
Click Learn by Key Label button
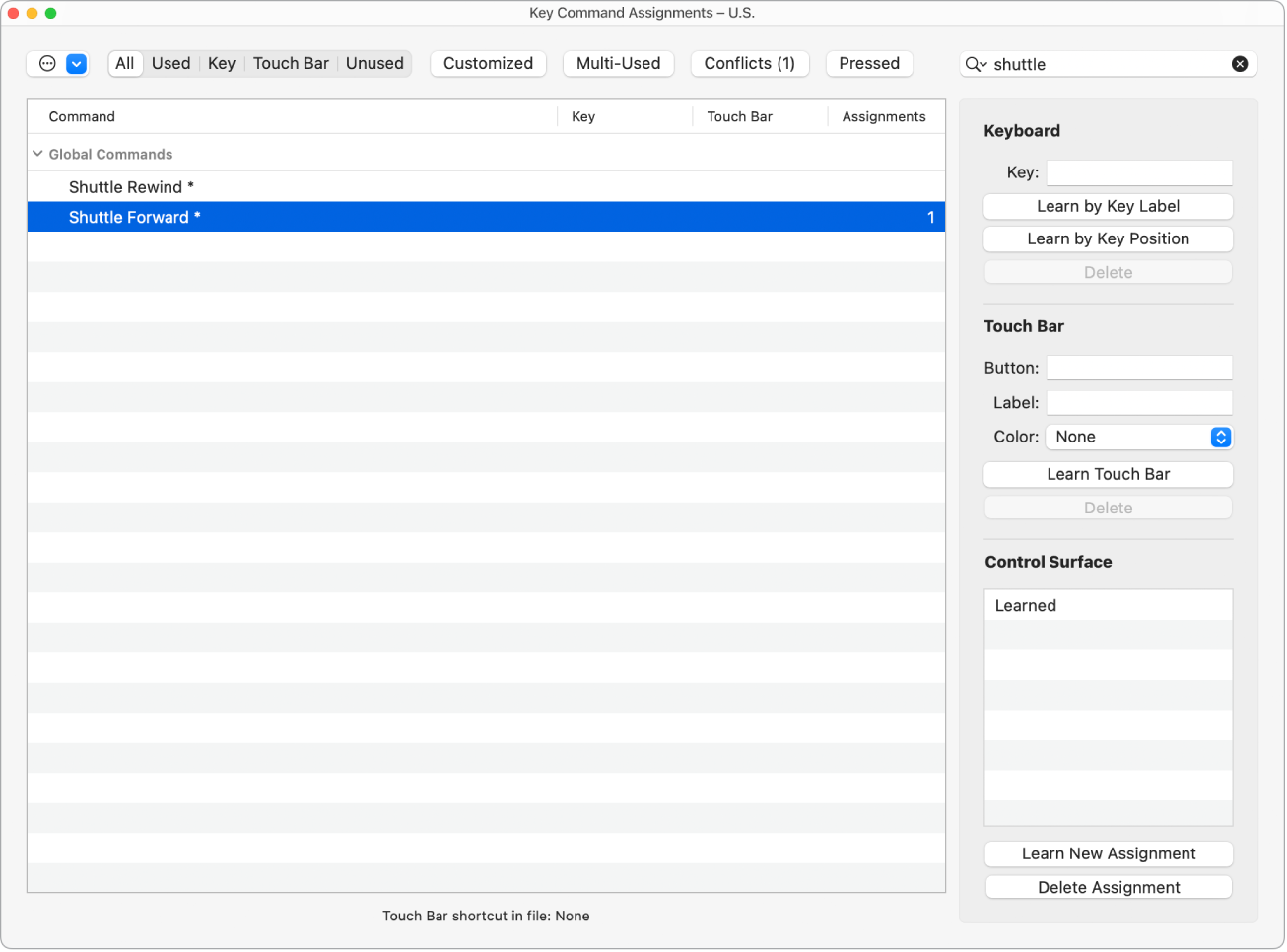pyautogui.click(x=1109, y=206)
